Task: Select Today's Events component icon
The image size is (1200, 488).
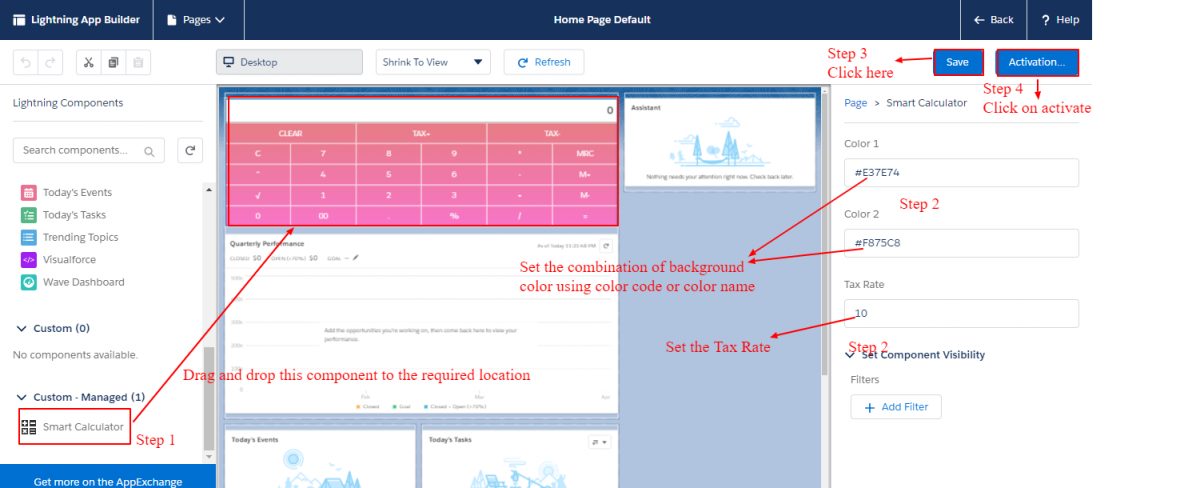Action: [29, 192]
